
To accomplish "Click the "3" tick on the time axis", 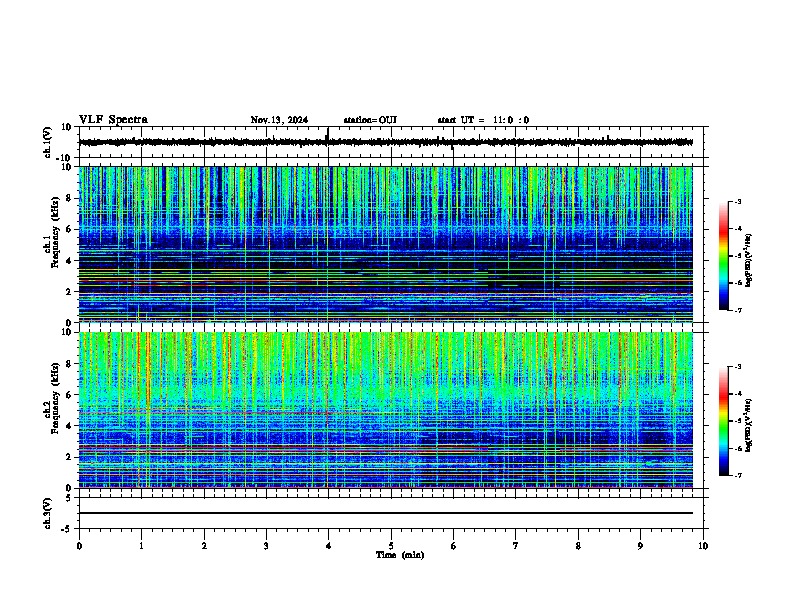I will pyautogui.click(x=266, y=546).
